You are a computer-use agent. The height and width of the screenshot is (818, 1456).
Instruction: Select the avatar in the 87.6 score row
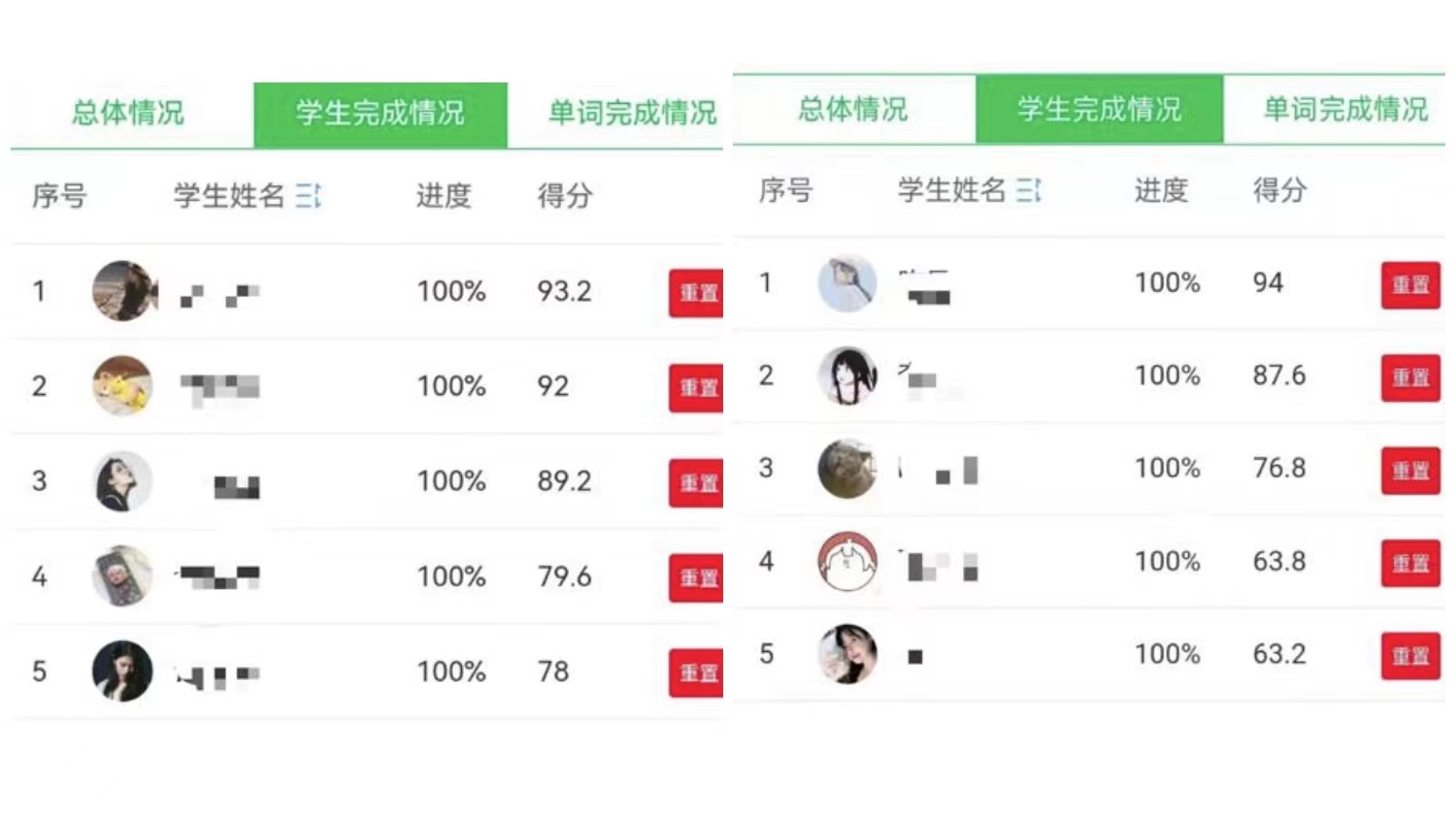(847, 376)
